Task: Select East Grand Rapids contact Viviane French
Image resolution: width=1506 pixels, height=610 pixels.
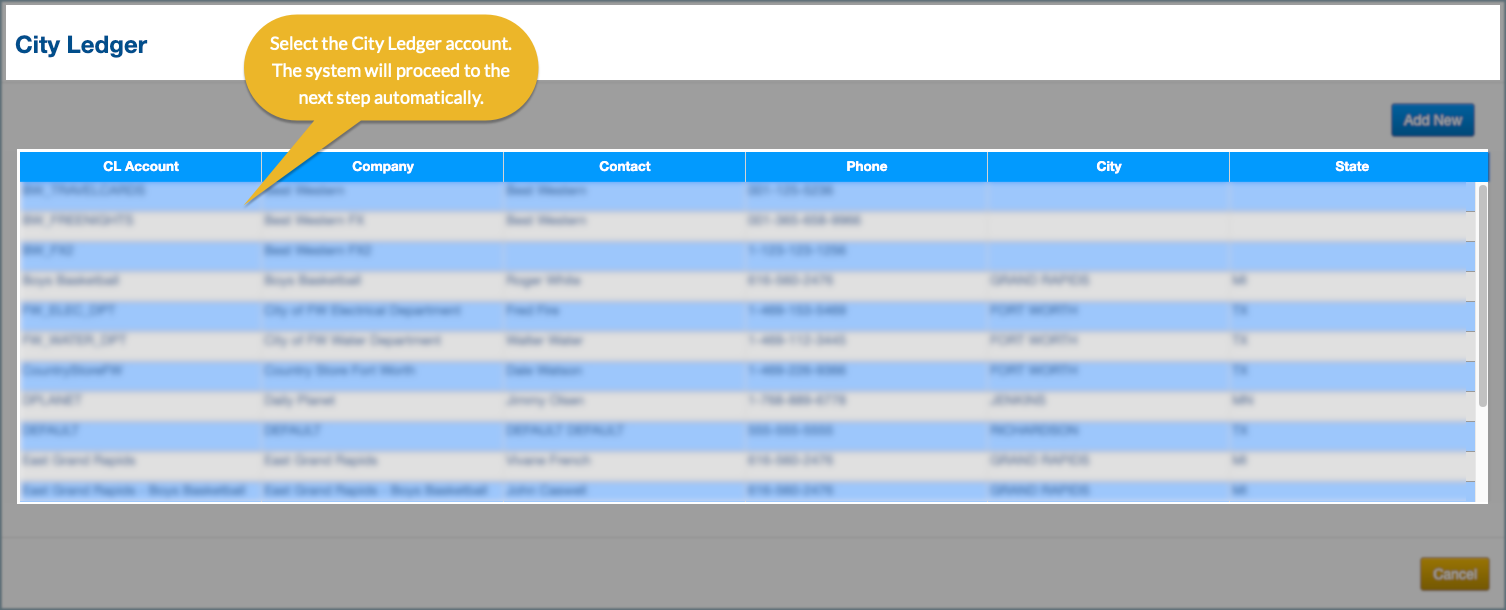Action: point(549,461)
